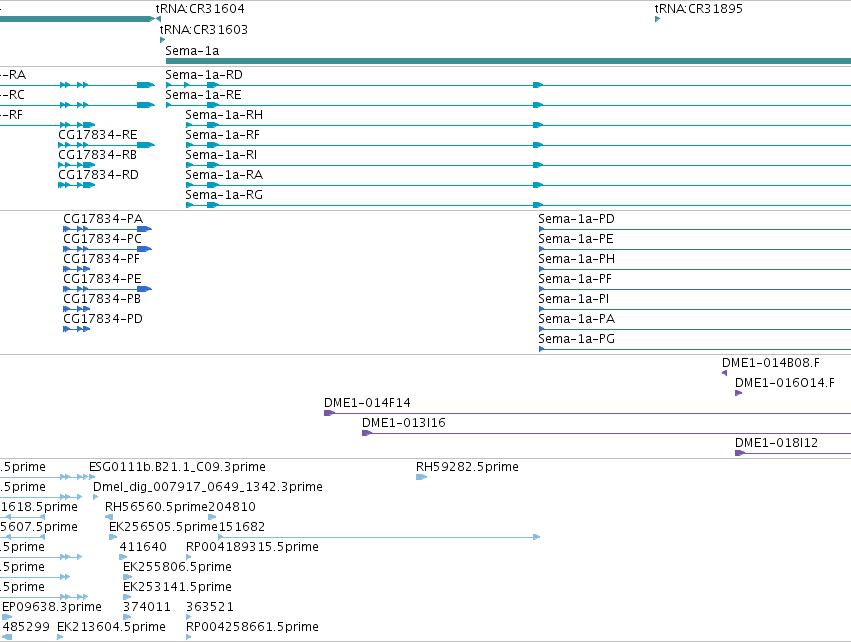This screenshot has height=642, width=851.
Task: Select protein Sema-1a-PA
Action: (576, 320)
